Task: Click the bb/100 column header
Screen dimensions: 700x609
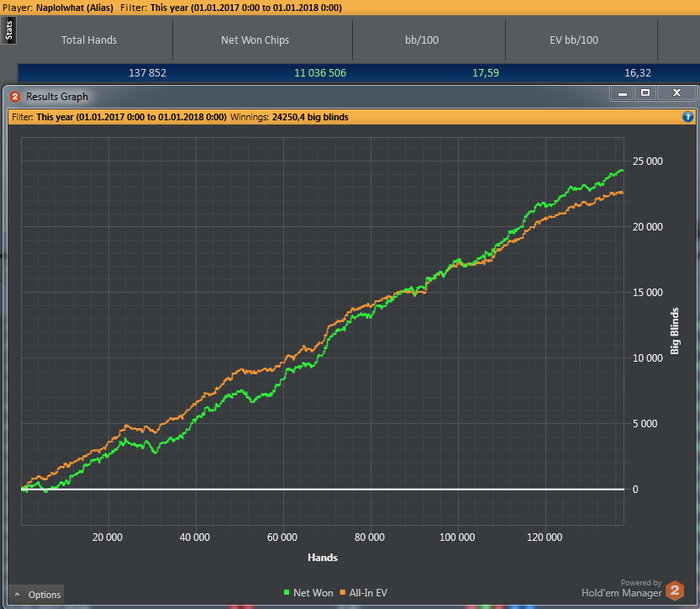Action: click(x=422, y=40)
